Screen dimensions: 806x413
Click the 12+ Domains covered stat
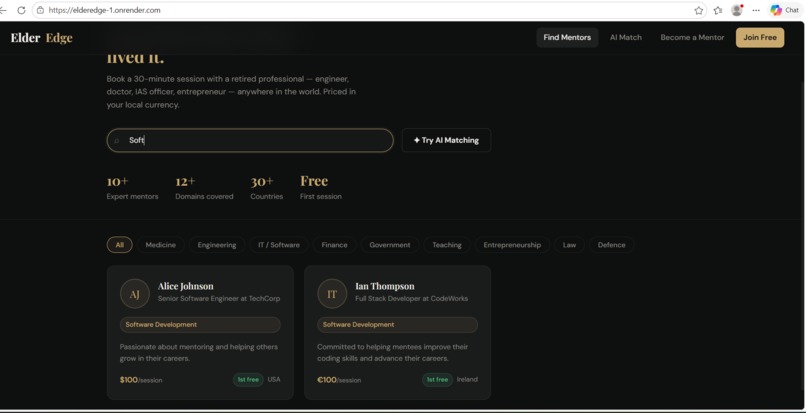pos(204,188)
